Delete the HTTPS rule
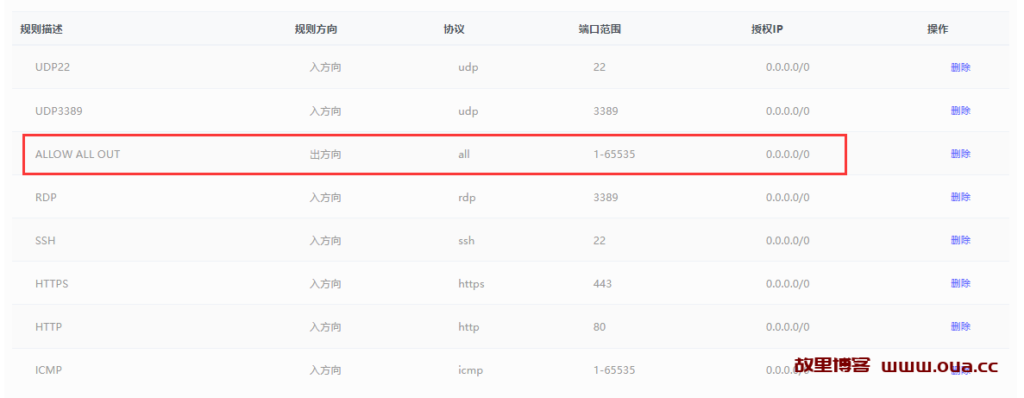This screenshot has height=398, width=1024. tap(960, 283)
